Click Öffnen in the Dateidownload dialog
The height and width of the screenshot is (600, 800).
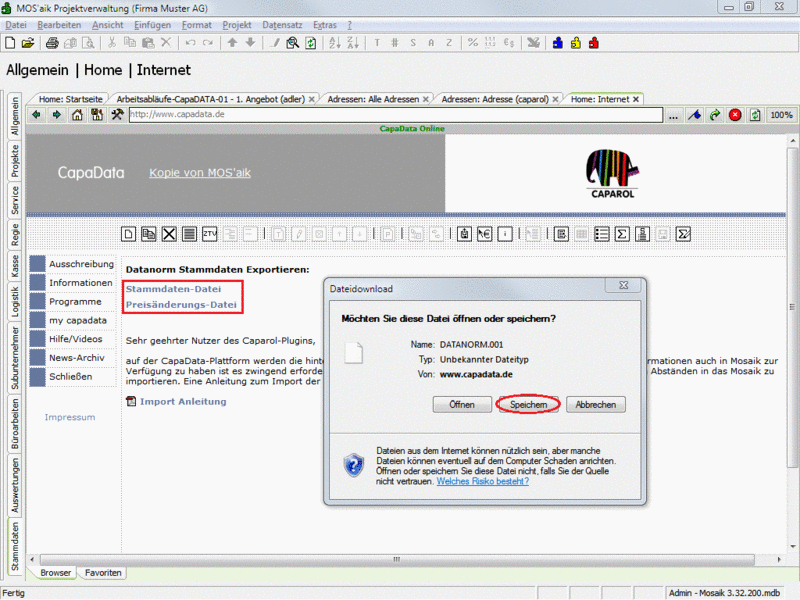(x=462, y=405)
